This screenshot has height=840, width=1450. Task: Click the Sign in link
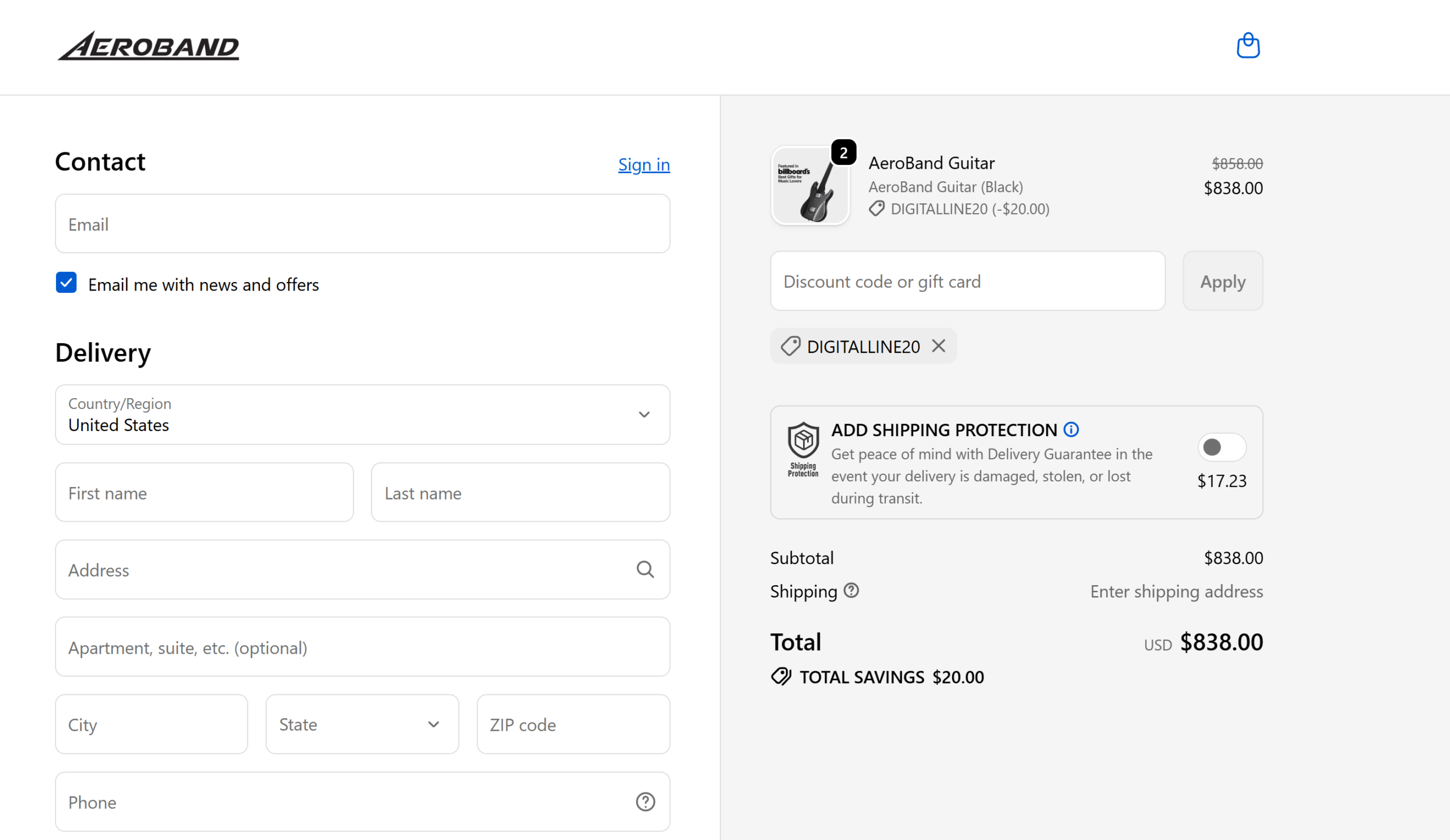(644, 165)
